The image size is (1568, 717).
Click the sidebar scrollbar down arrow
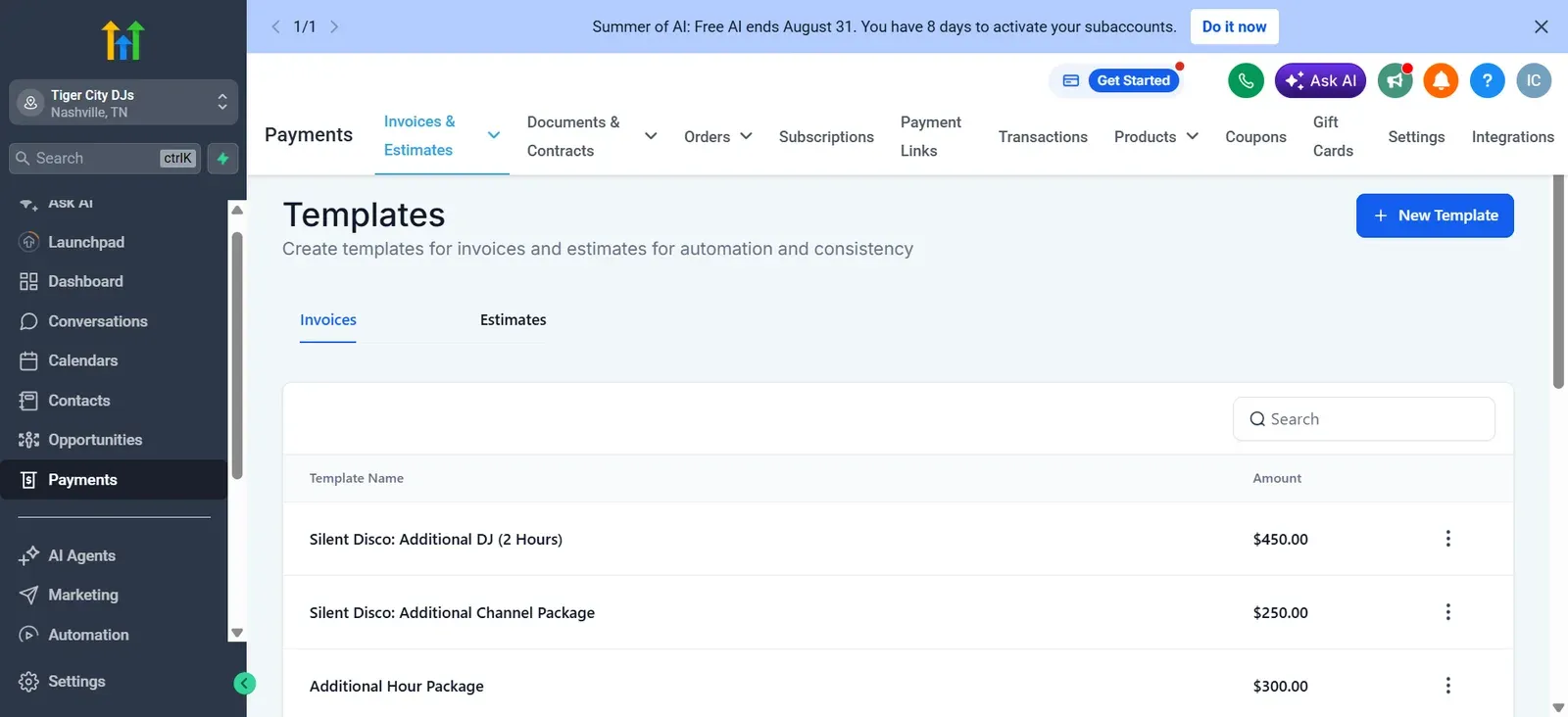tap(236, 633)
